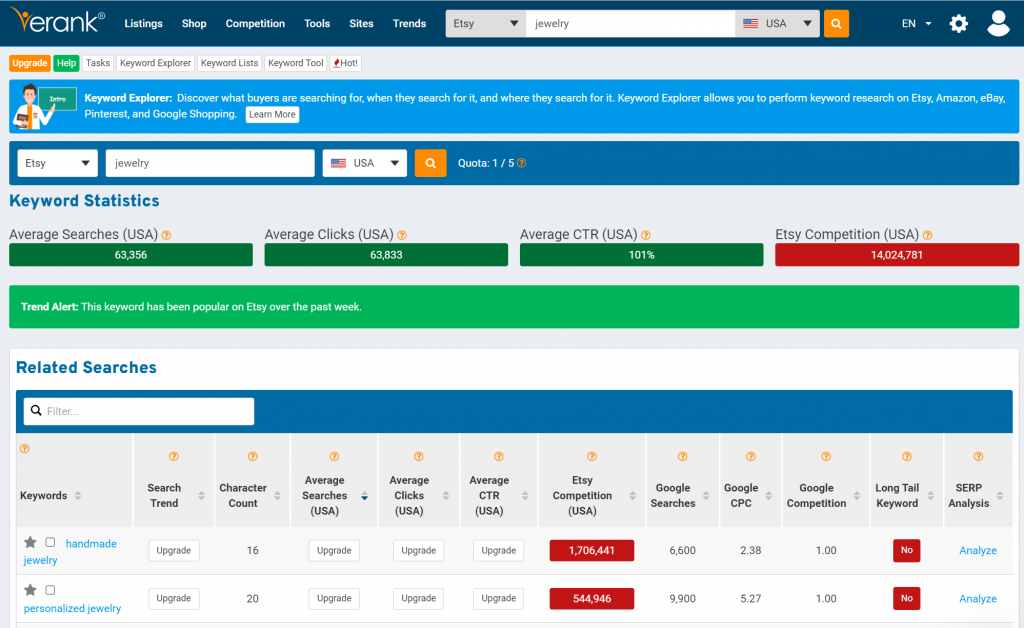Sort by Search Trend column arrows
The height and width of the screenshot is (628, 1024).
click(x=201, y=495)
